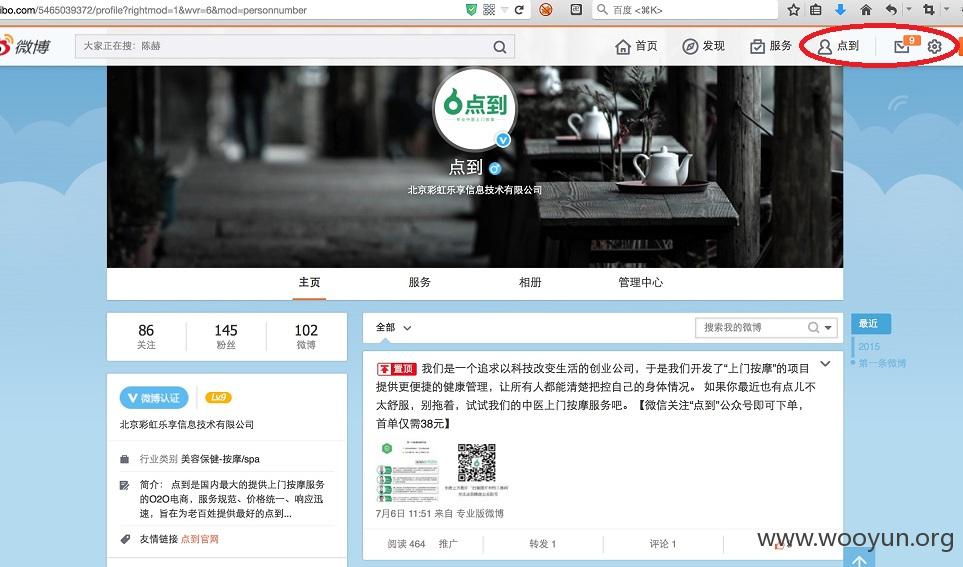Screen dimensions: 963x567
Task: Click 7月6日 11:51 post timestamp
Action: coord(404,513)
